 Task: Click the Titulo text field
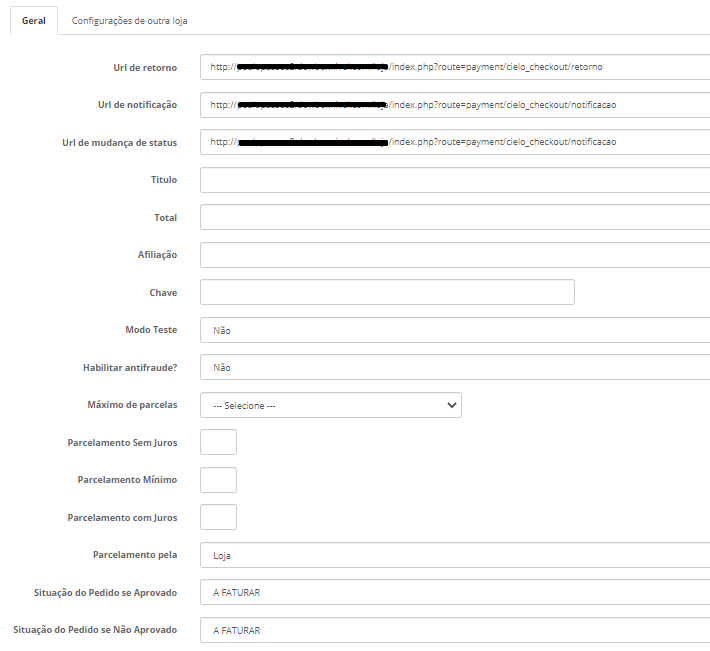(x=455, y=180)
